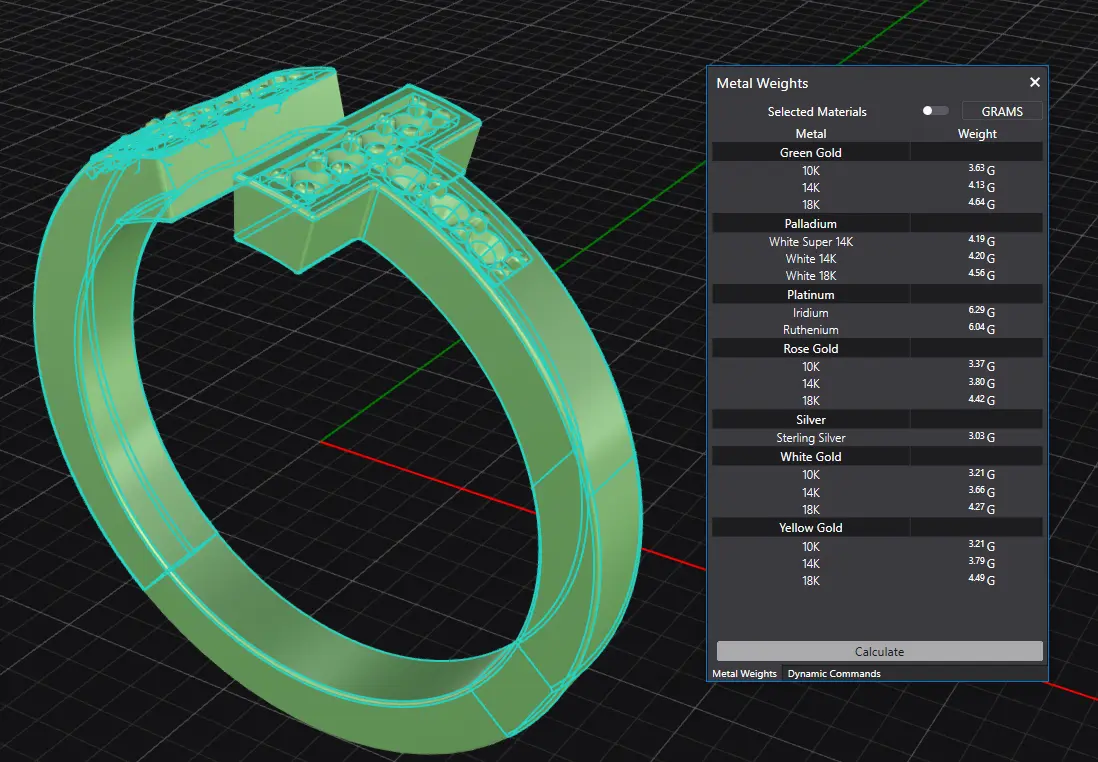1098x762 pixels.
Task: Click the Metal column header
Action: click(810, 133)
